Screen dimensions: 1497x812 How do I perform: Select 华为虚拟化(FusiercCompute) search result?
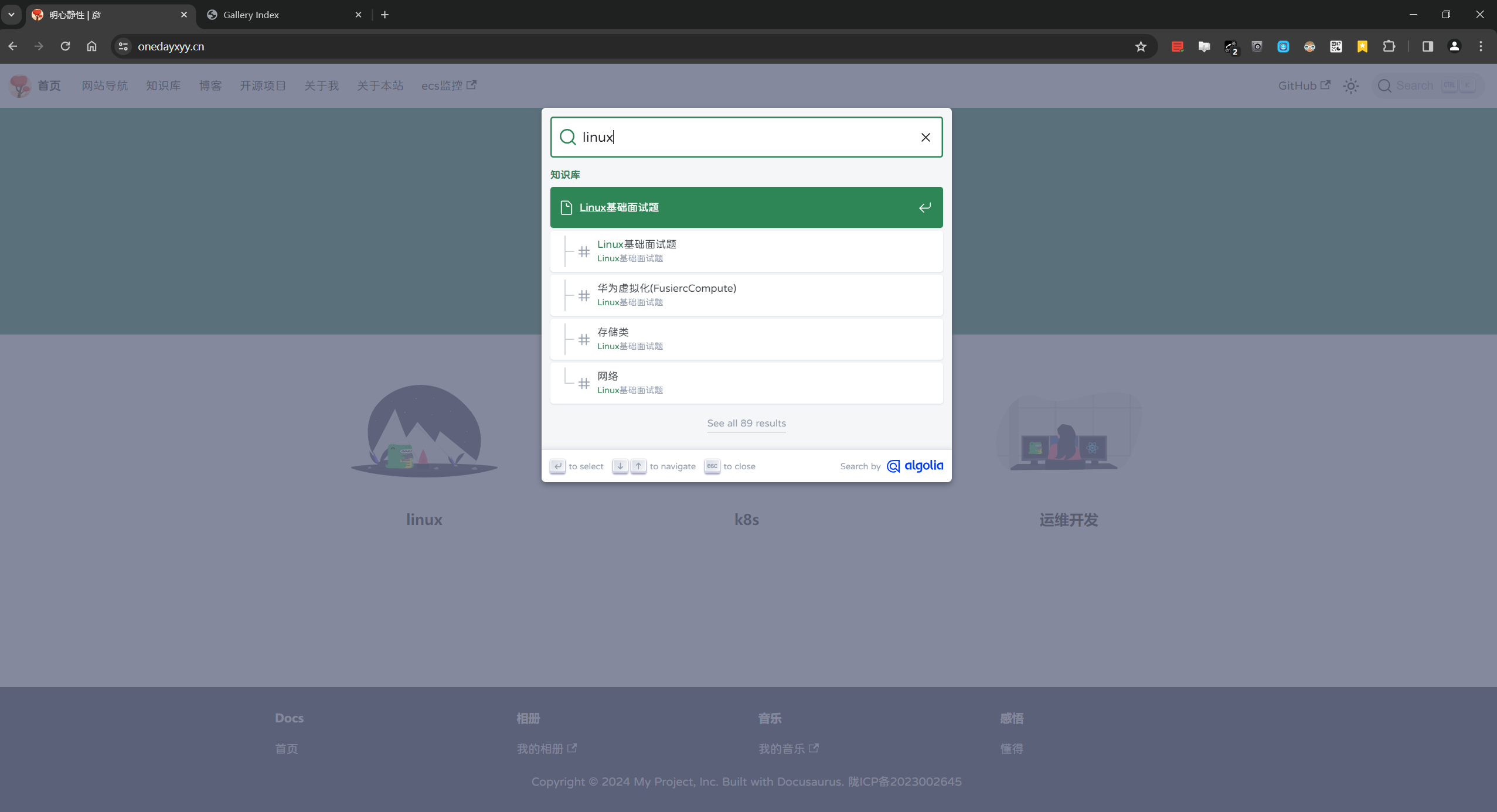[746, 295]
